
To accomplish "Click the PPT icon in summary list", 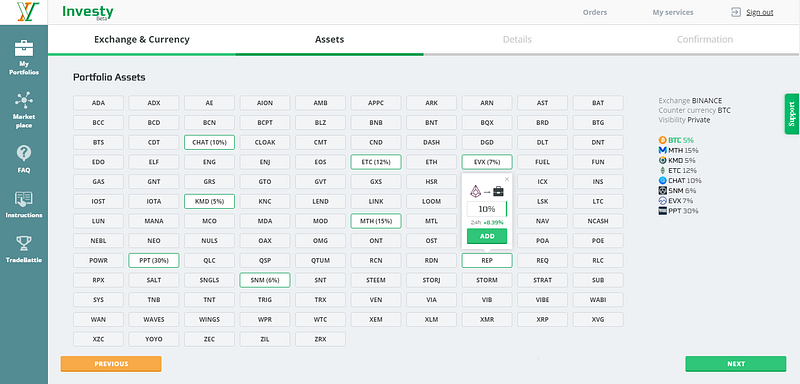I will [663, 211].
